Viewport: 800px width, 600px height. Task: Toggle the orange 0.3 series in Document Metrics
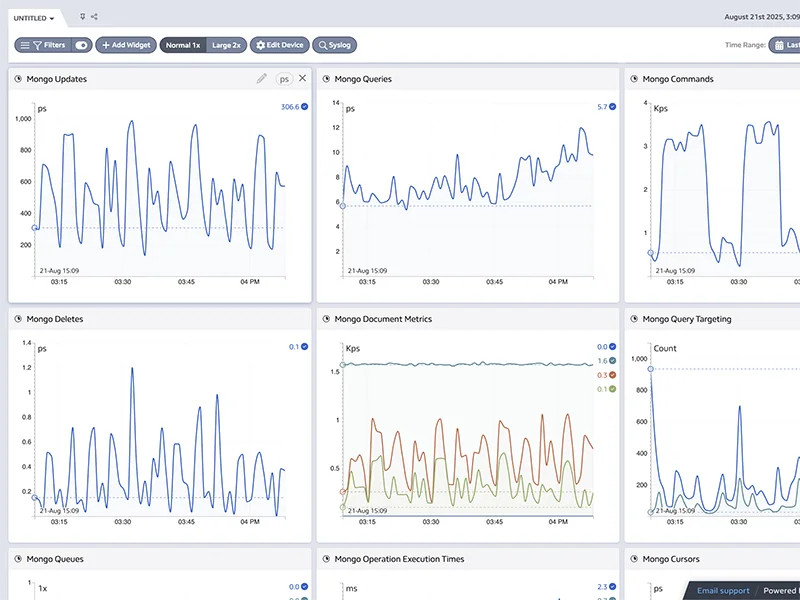coord(612,375)
